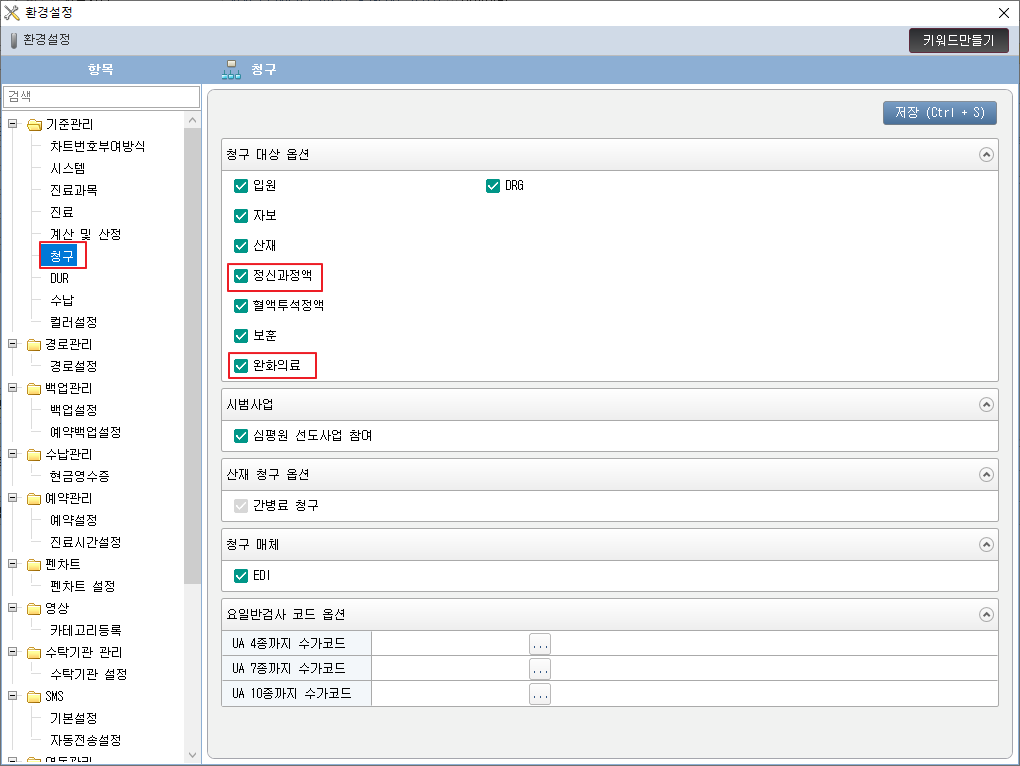Click the 수납관리 folder icon
Screen dimensions: 1020x766
(x=34, y=455)
